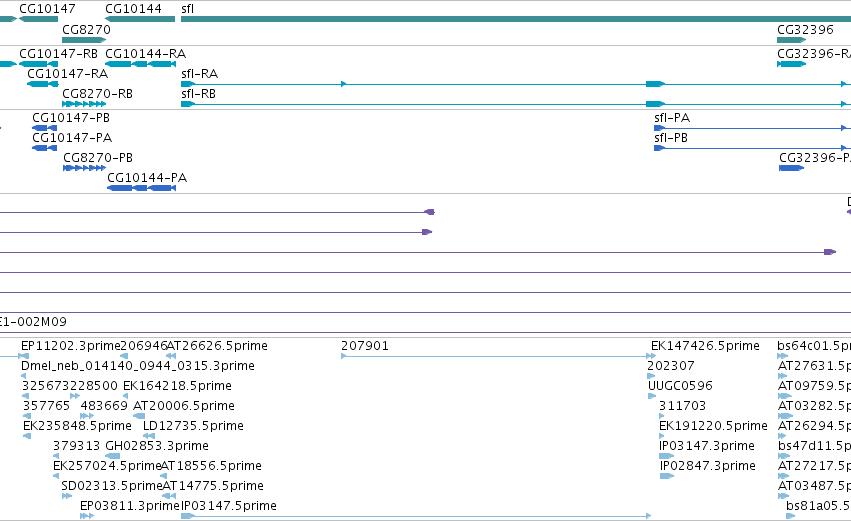This screenshot has height=521, width=851.
Task: Open EST EP11202.3prime
Action: [x=71, y=346]
